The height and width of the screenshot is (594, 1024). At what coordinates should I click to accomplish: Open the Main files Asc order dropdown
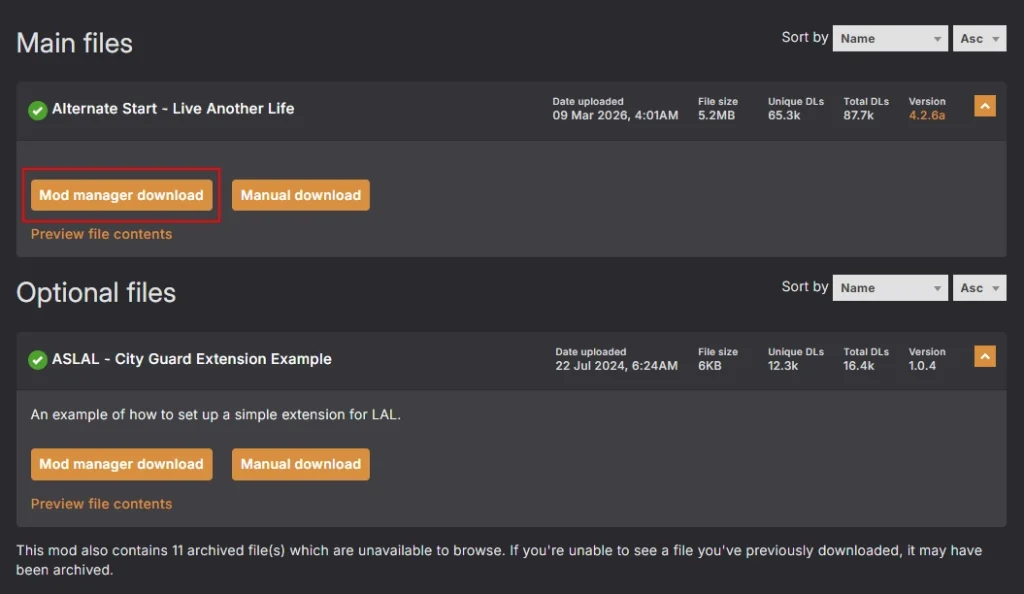(x=978, y=39)
